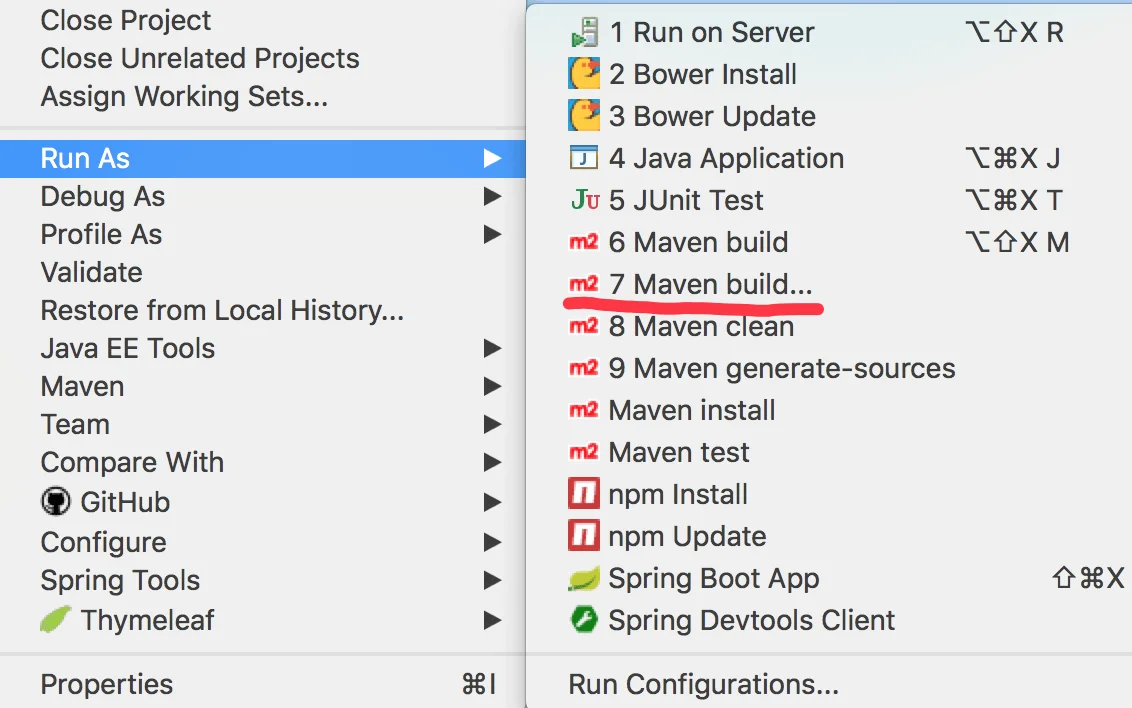1132x708 pixels.
Task: Expand the Spring Tools submenu arrow
Action: pyautogui.click(x=492, y=580)
